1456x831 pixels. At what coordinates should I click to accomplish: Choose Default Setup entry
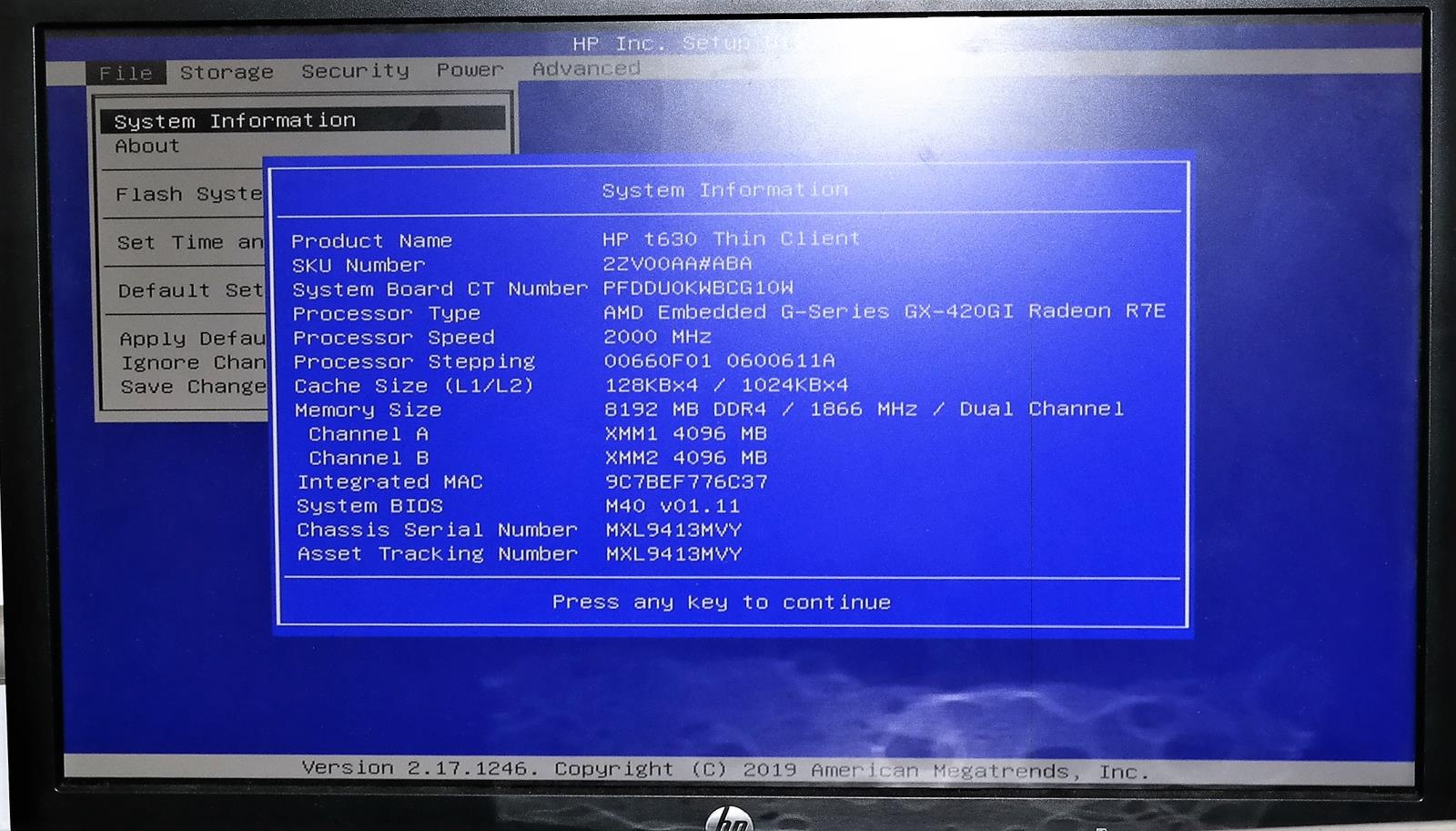point(190,290)
